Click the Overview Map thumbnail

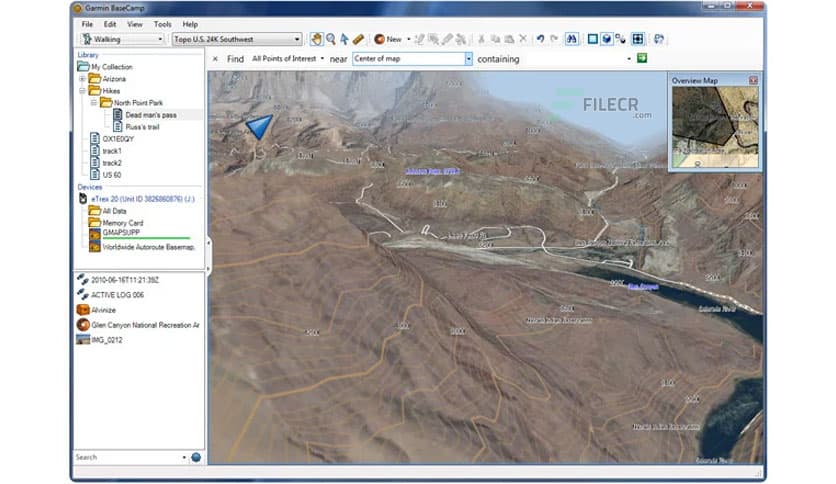click(x=714, y=127)
